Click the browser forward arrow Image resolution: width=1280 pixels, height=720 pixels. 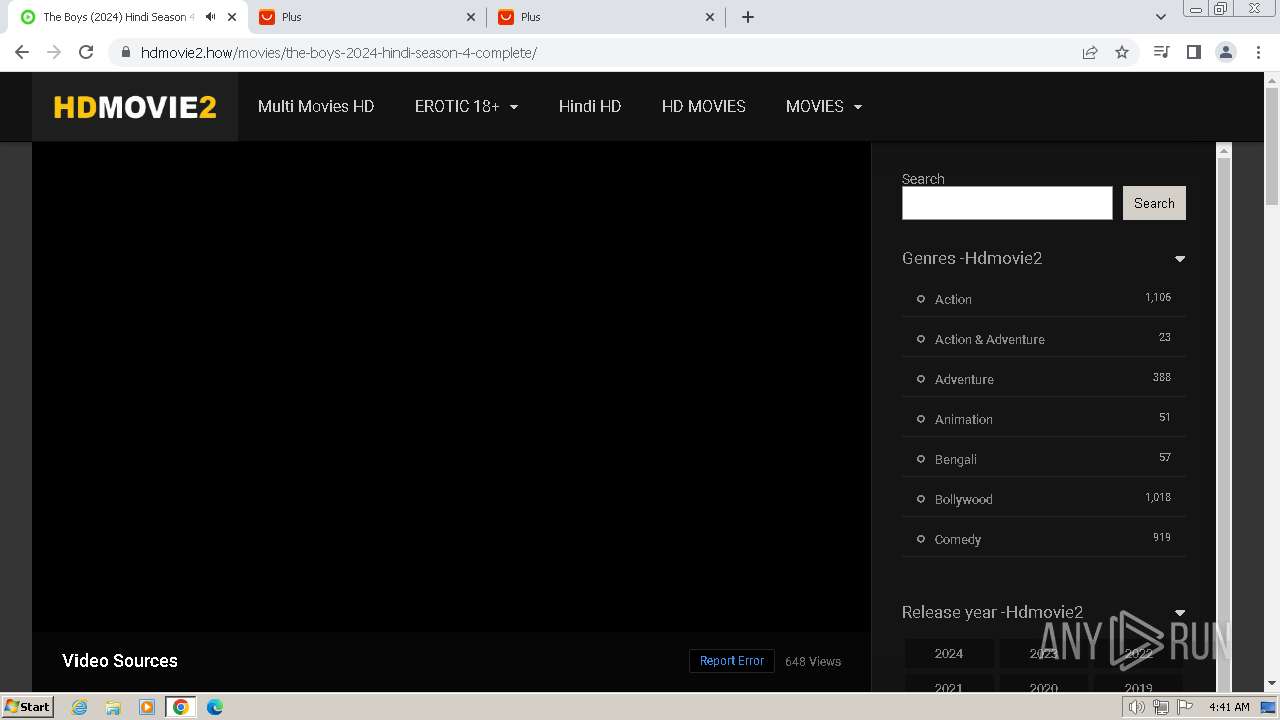pos(54,52)
